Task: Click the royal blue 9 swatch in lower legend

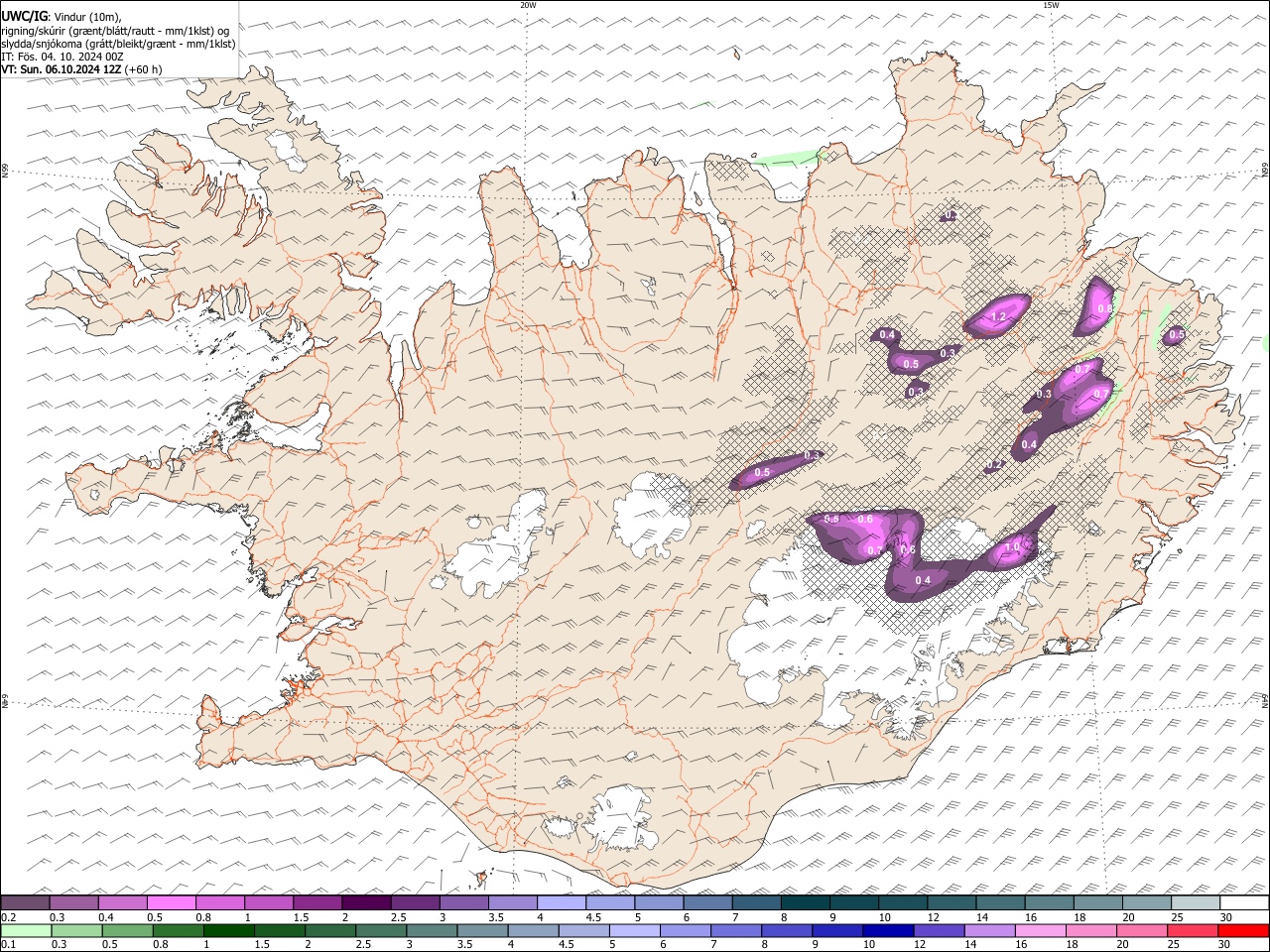Action: (x=836, y=931)
